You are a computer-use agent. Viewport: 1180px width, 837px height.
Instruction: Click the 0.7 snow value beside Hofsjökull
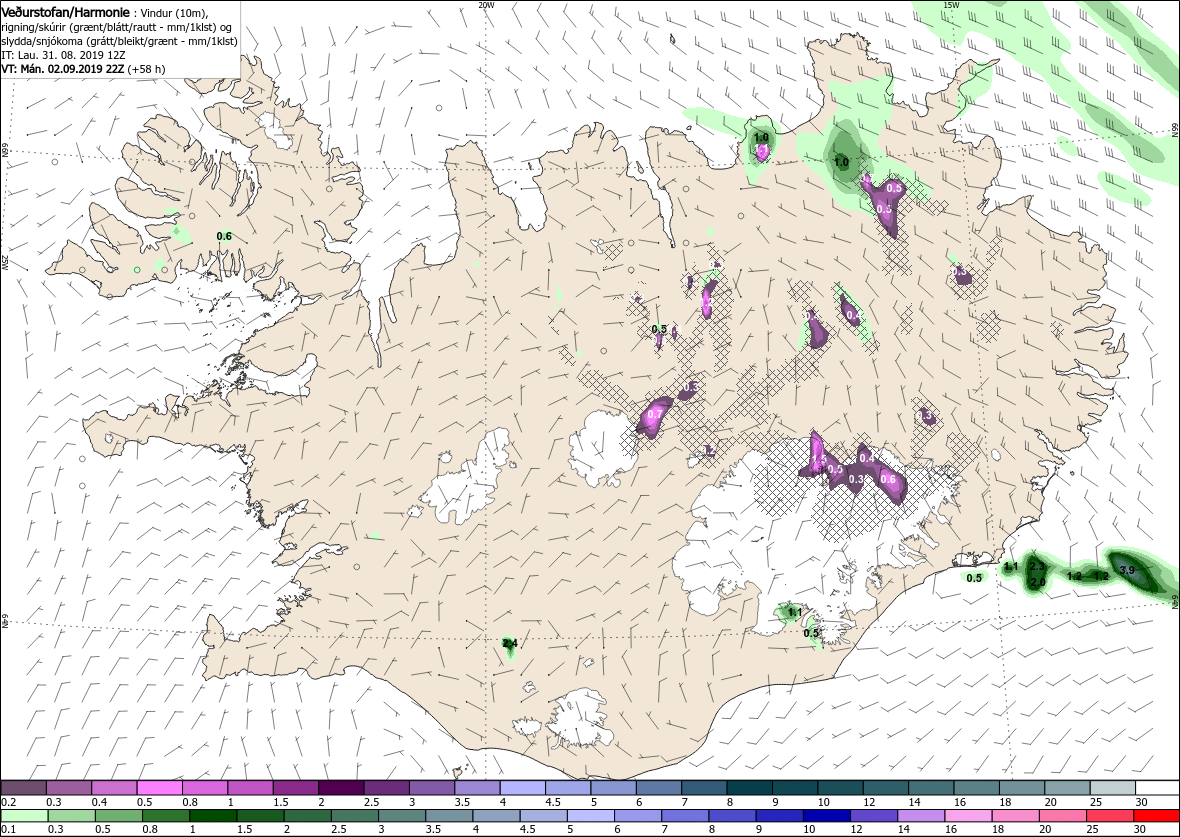(655, 414)
